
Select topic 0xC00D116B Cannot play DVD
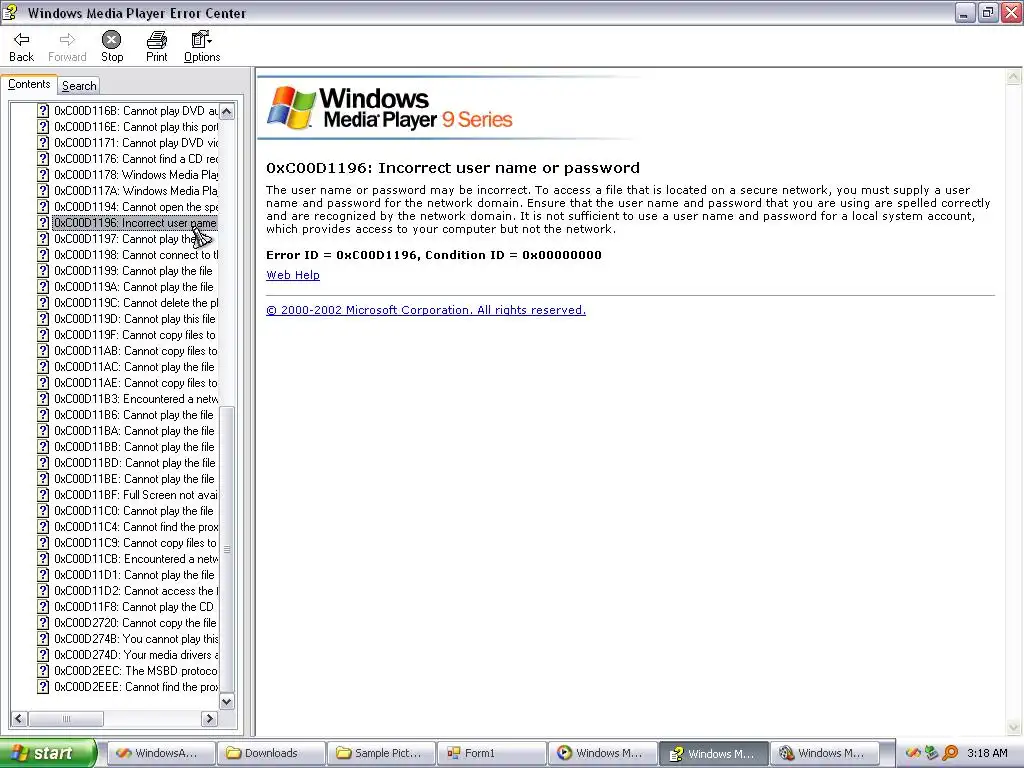[136, 111]
